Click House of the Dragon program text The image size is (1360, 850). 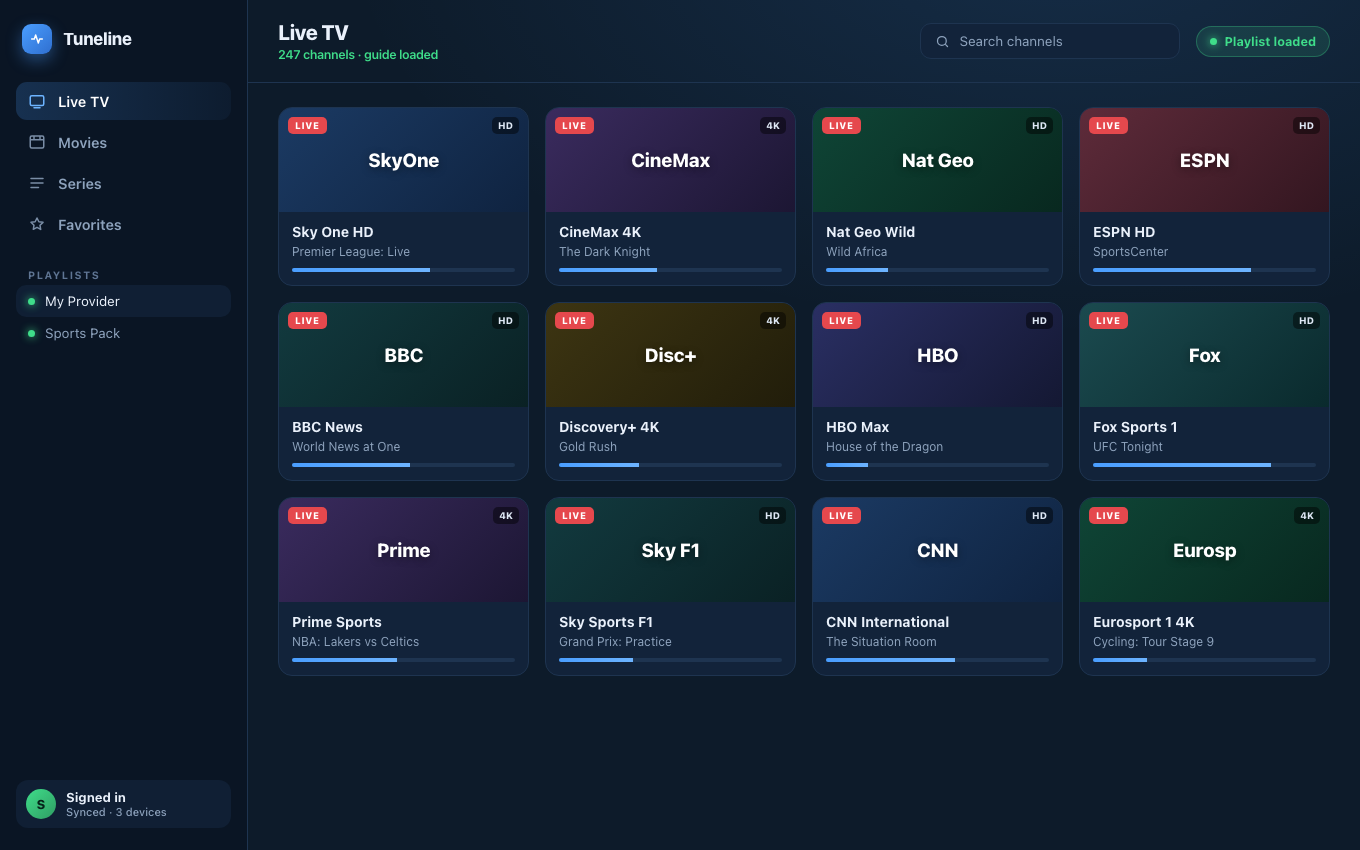(x=885, y=447)
